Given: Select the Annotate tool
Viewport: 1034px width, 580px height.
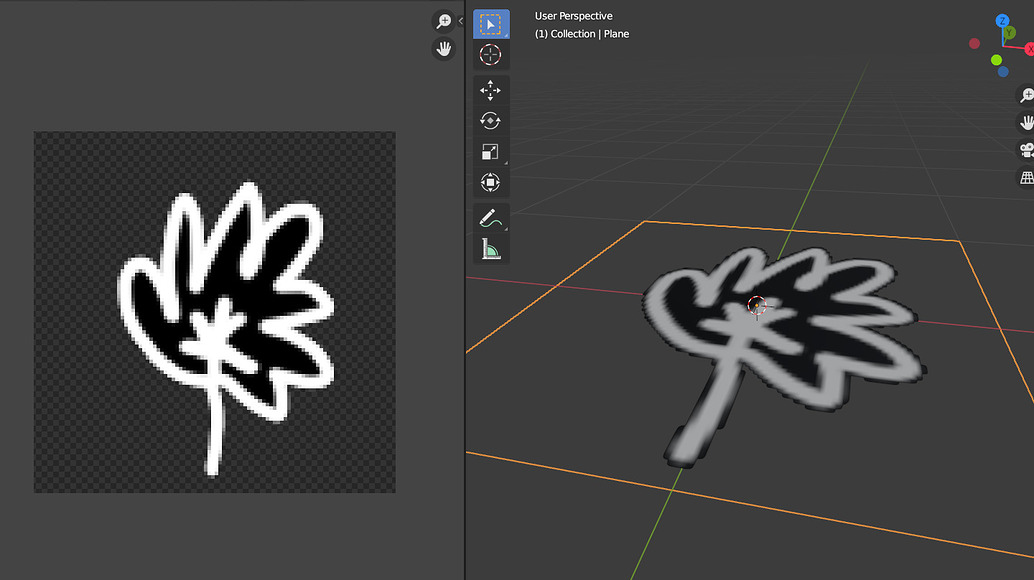Looking at the screenshot, I should (x=490, y=217).
